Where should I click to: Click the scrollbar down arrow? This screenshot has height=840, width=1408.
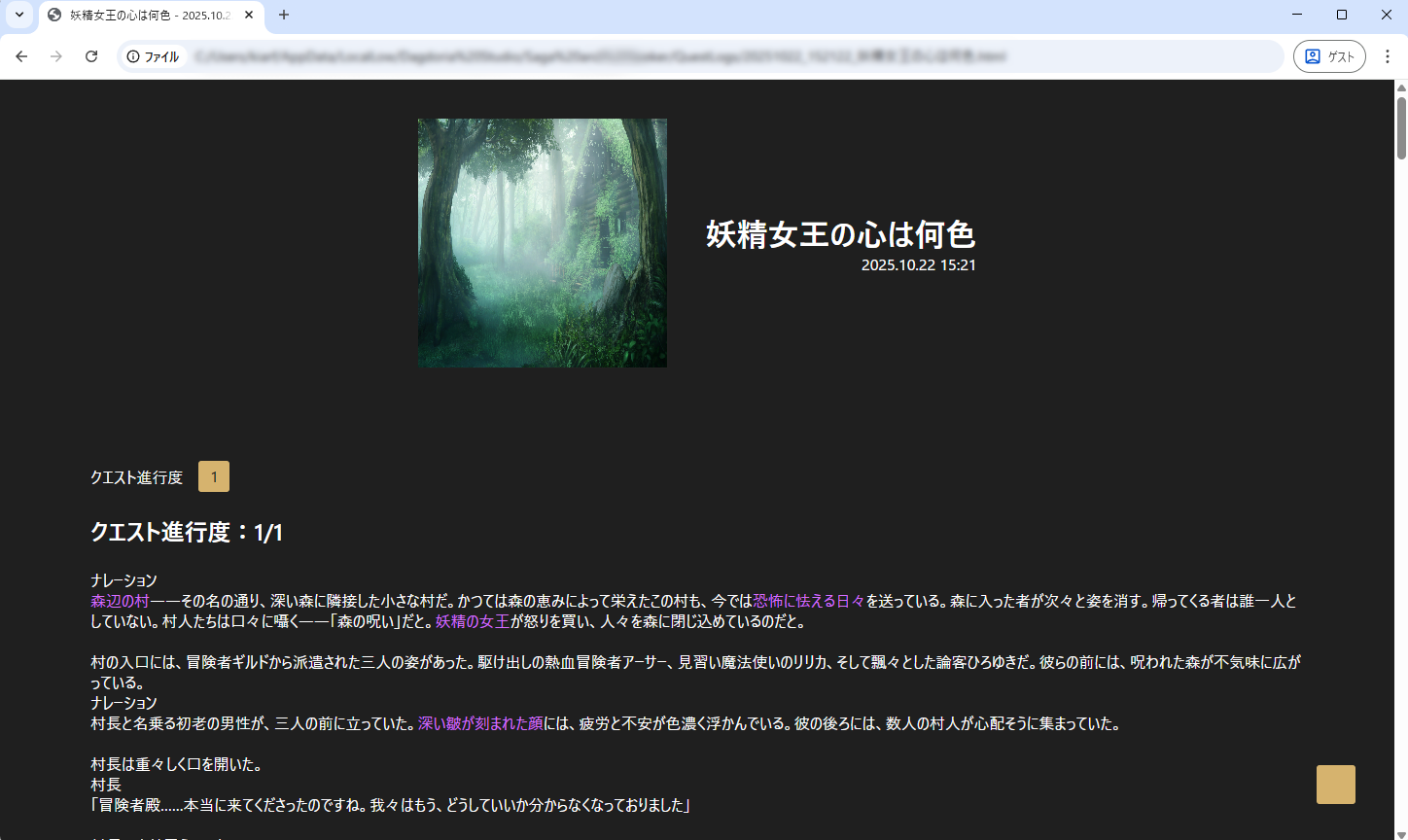pyautogui.click(x=1400, y=833)
